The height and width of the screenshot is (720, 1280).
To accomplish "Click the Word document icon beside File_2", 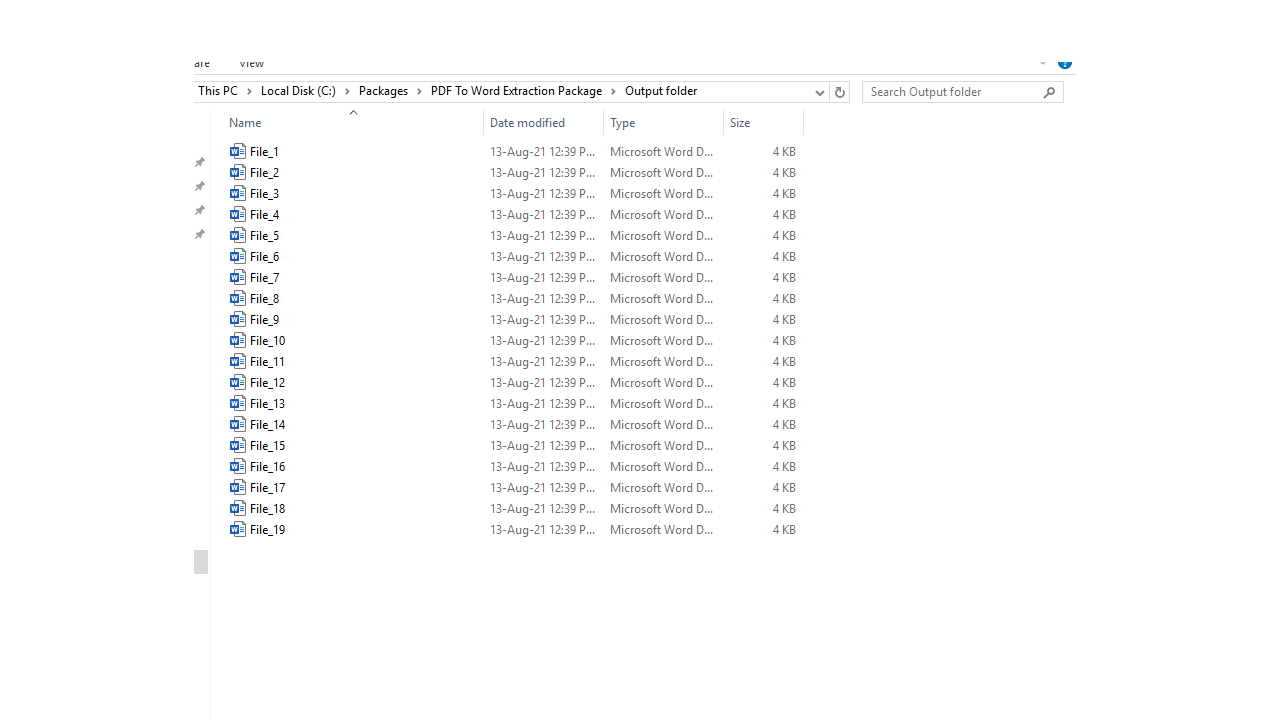I will (x=237, y=172).
